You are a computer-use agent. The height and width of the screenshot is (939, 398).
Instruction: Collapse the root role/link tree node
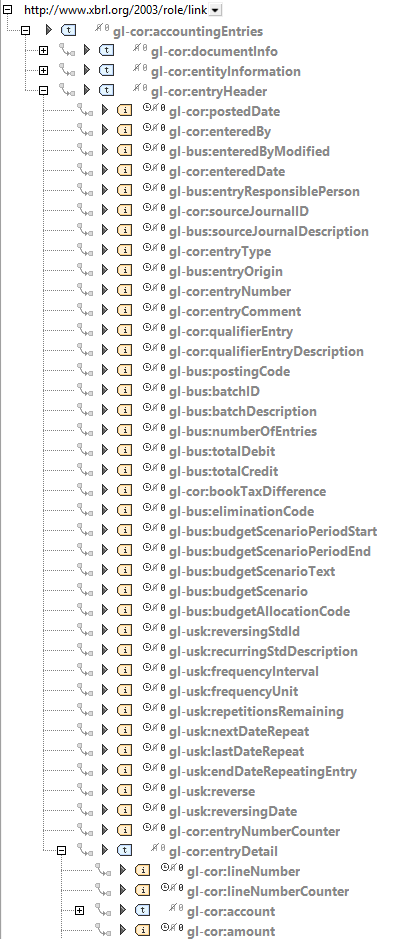[x=7, y=10]
